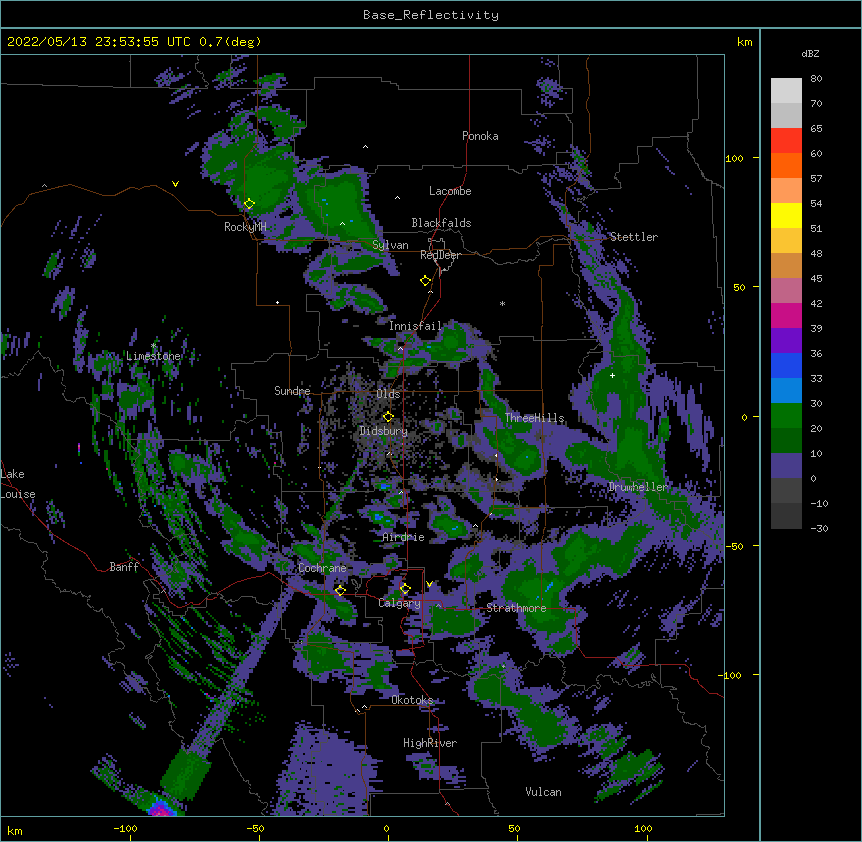Viewport: 862px width, 842px height.
Task: Click the RedDeer city label
Action: (440, 256)
